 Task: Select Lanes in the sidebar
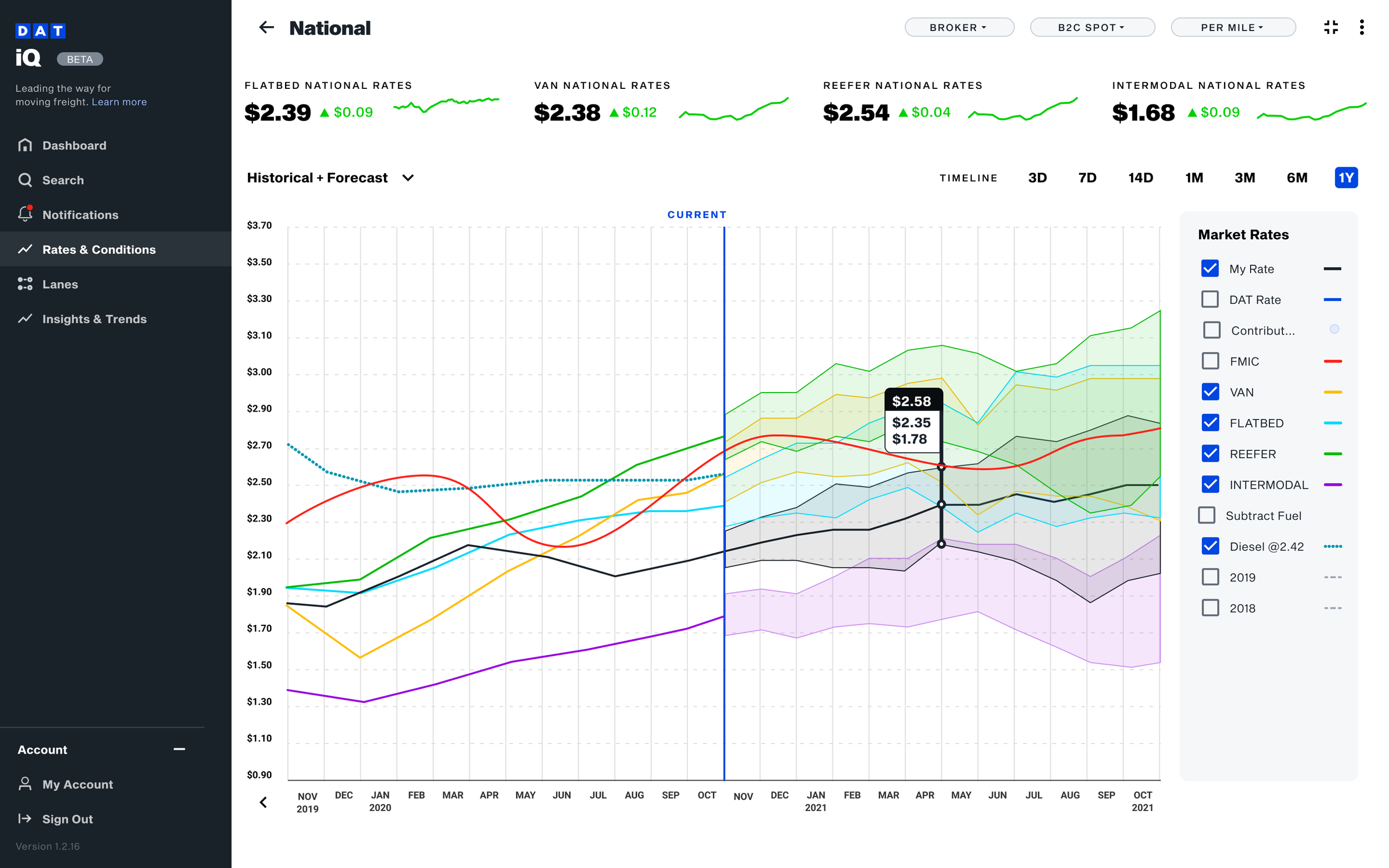[59, 284]
